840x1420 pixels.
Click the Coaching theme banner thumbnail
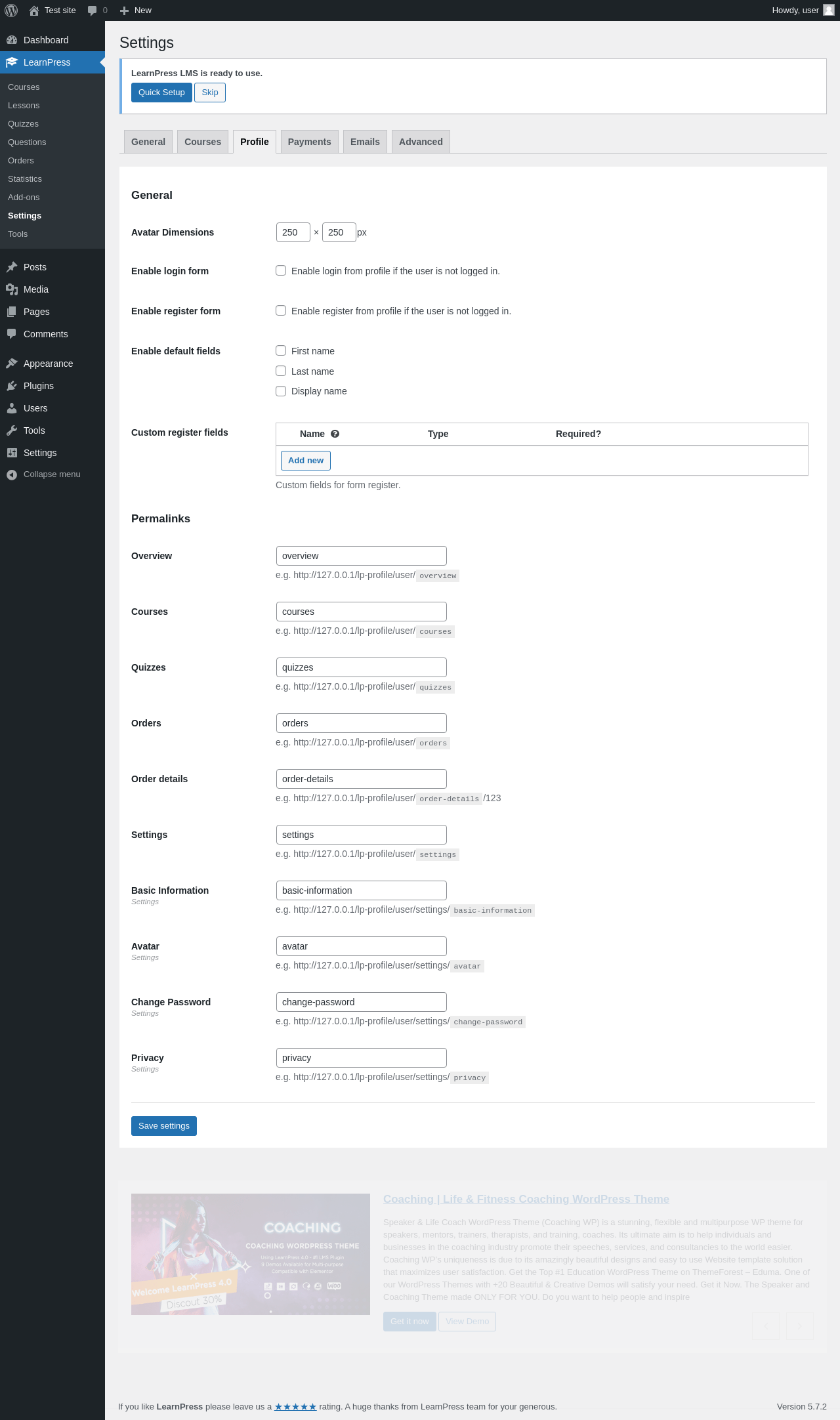[x=251, y=1254]
